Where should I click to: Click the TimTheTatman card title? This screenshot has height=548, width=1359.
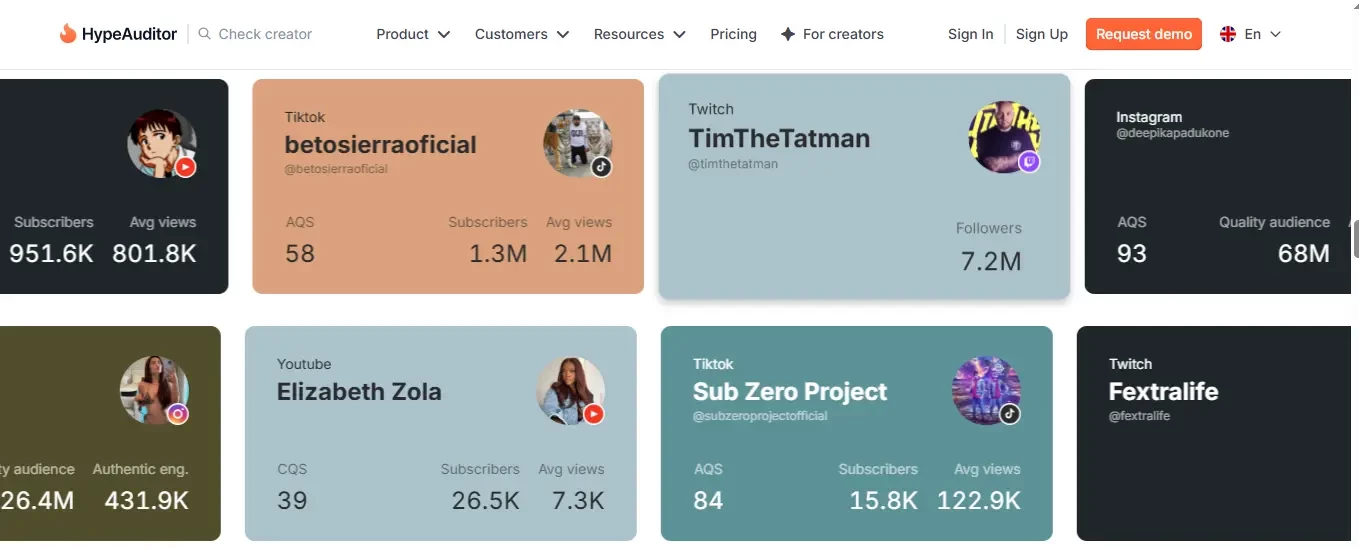pos(779,138)
